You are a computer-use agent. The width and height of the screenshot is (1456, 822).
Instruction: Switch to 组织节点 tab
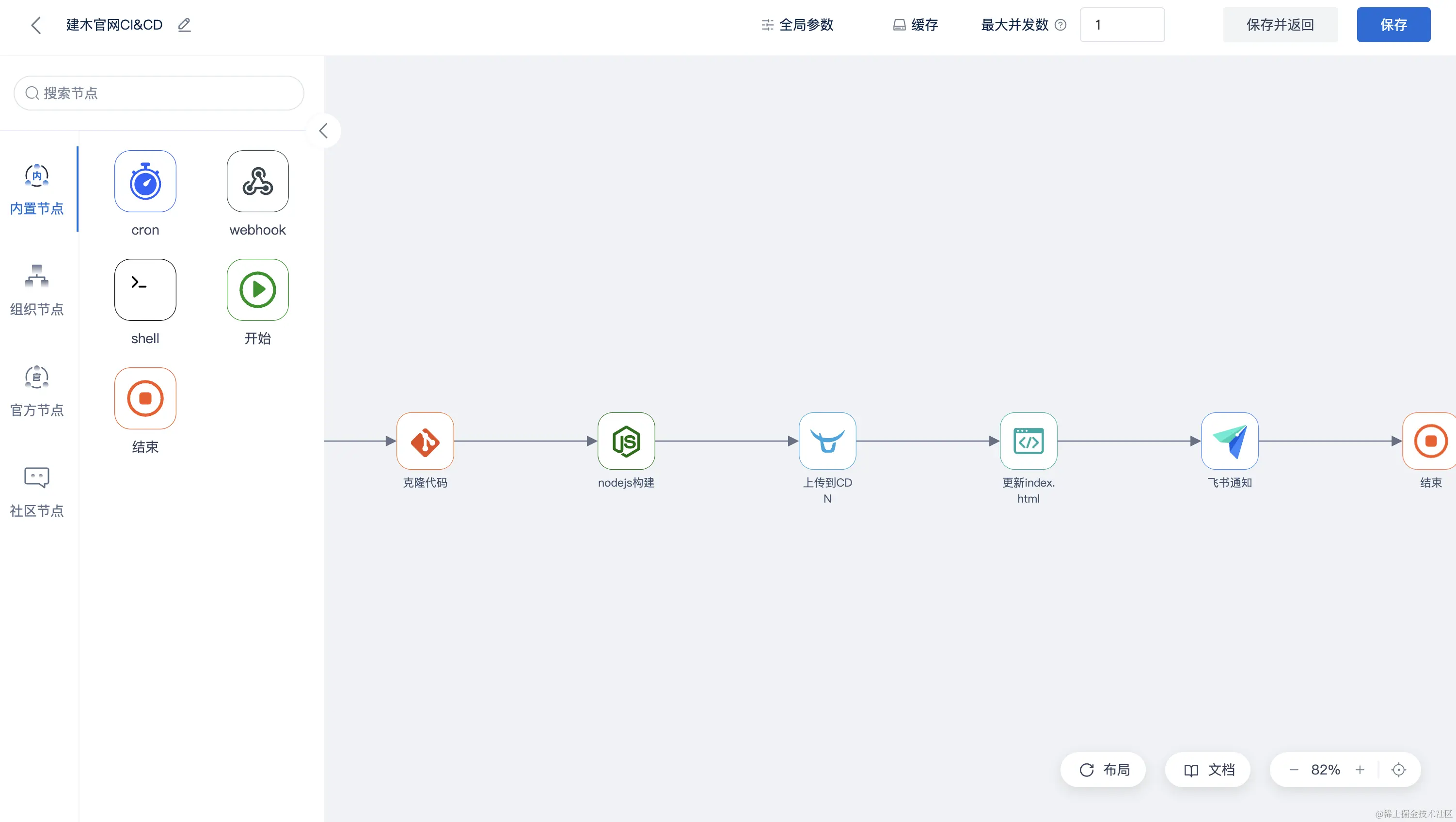click(37, 290)
